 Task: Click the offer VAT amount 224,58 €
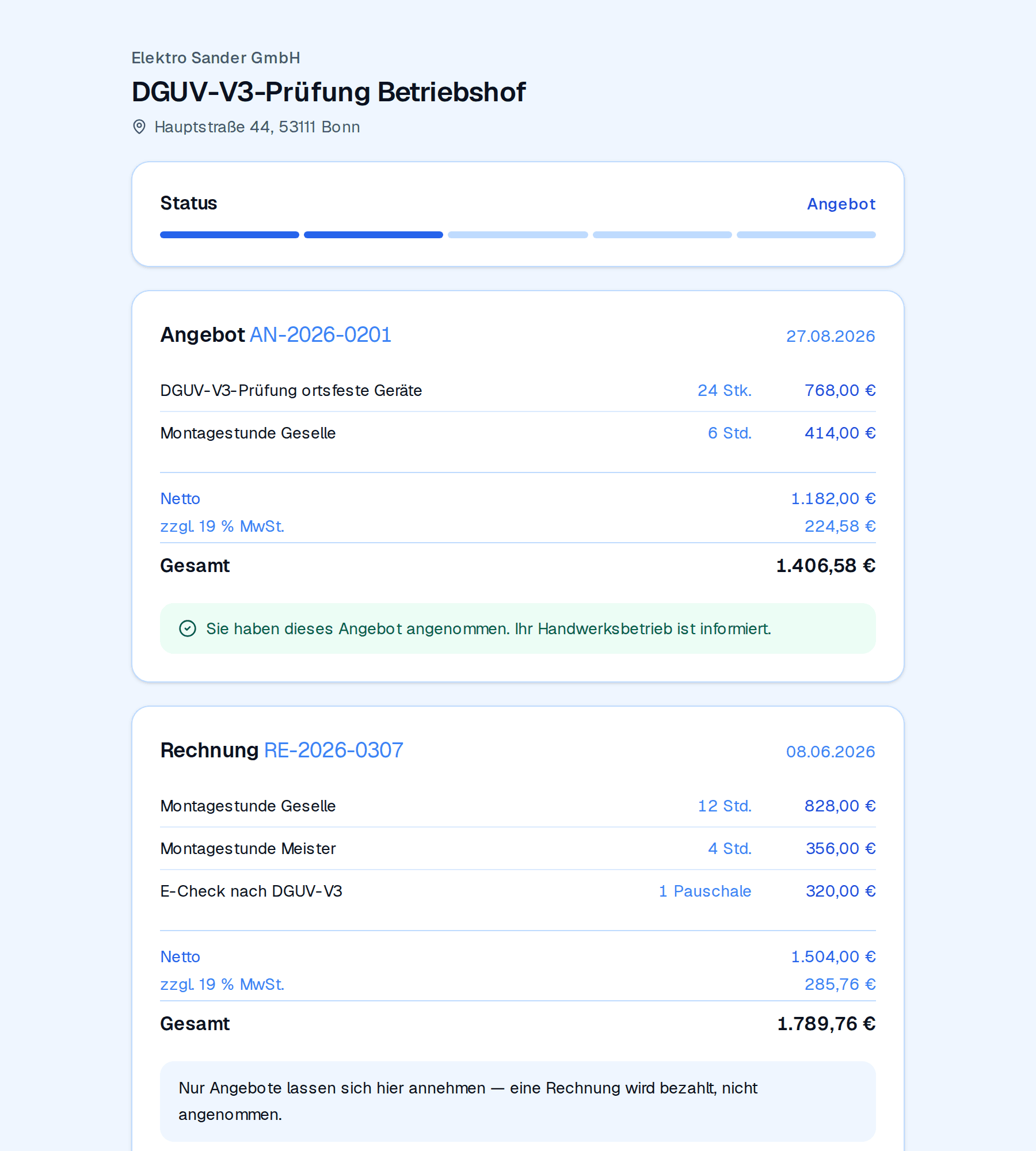840,526
